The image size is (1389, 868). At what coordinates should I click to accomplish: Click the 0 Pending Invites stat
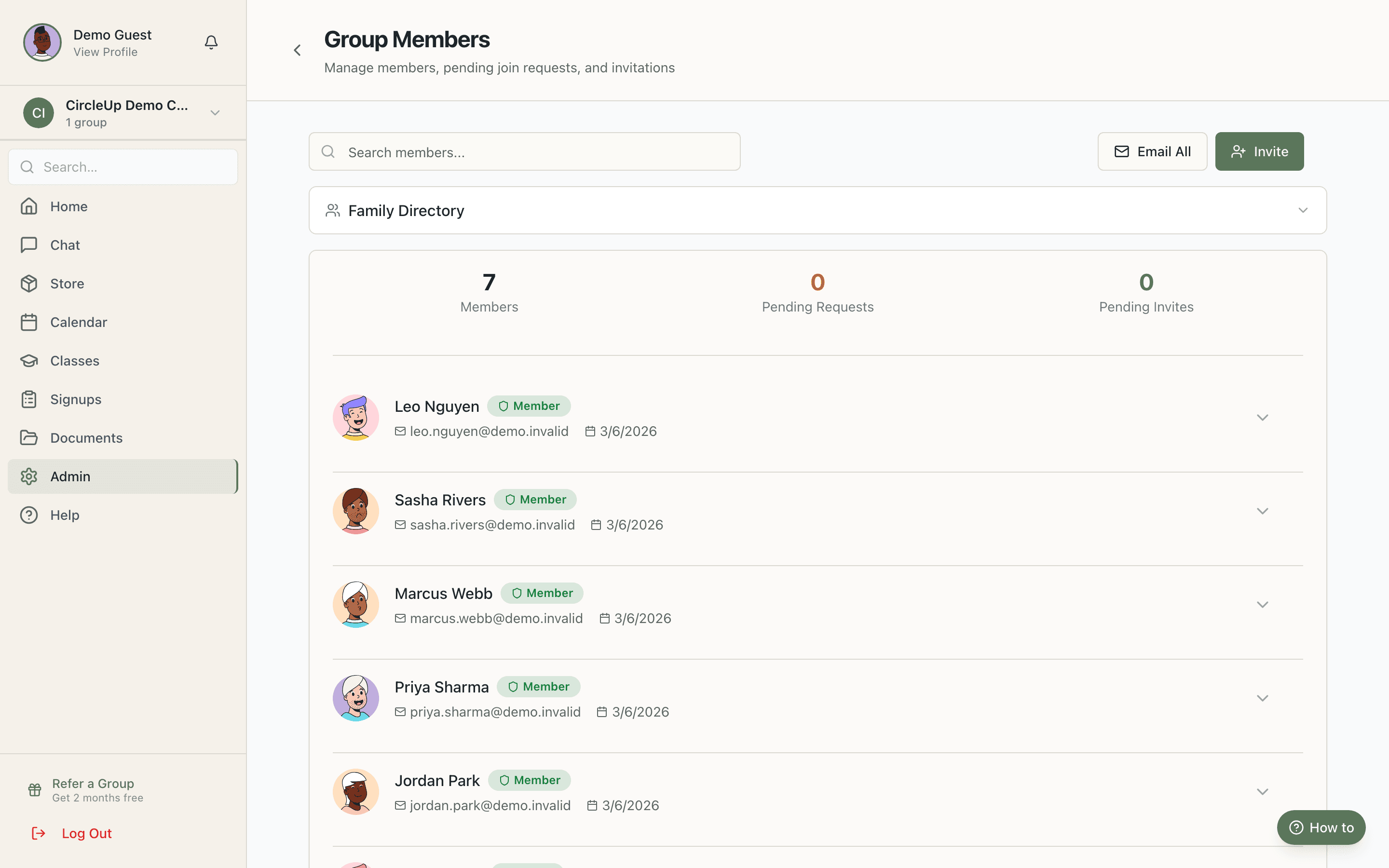(x=1146, y=292)
